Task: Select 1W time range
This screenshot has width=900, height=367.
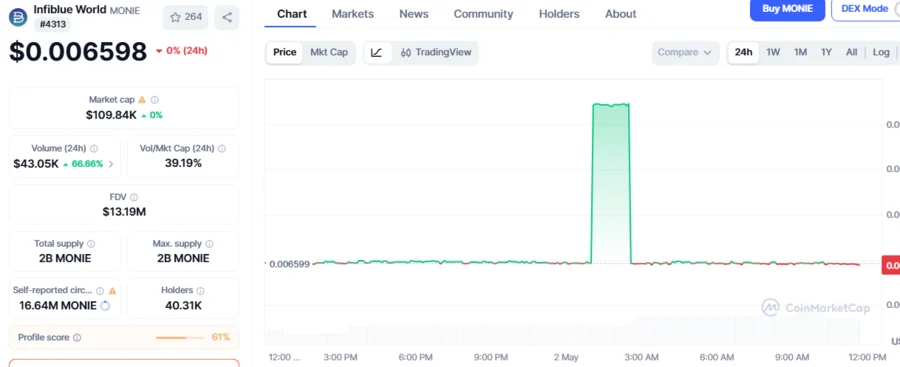Action: (x=773, y=52)
